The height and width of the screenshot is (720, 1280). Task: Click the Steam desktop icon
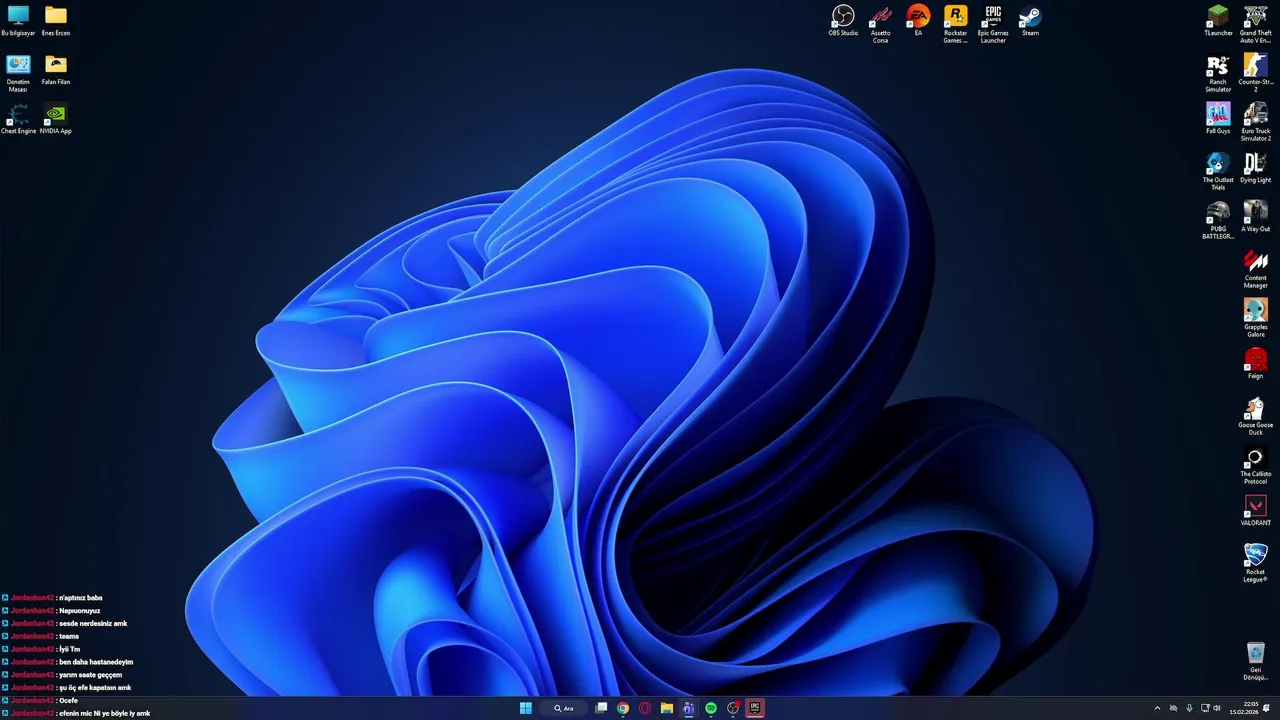1030,21
